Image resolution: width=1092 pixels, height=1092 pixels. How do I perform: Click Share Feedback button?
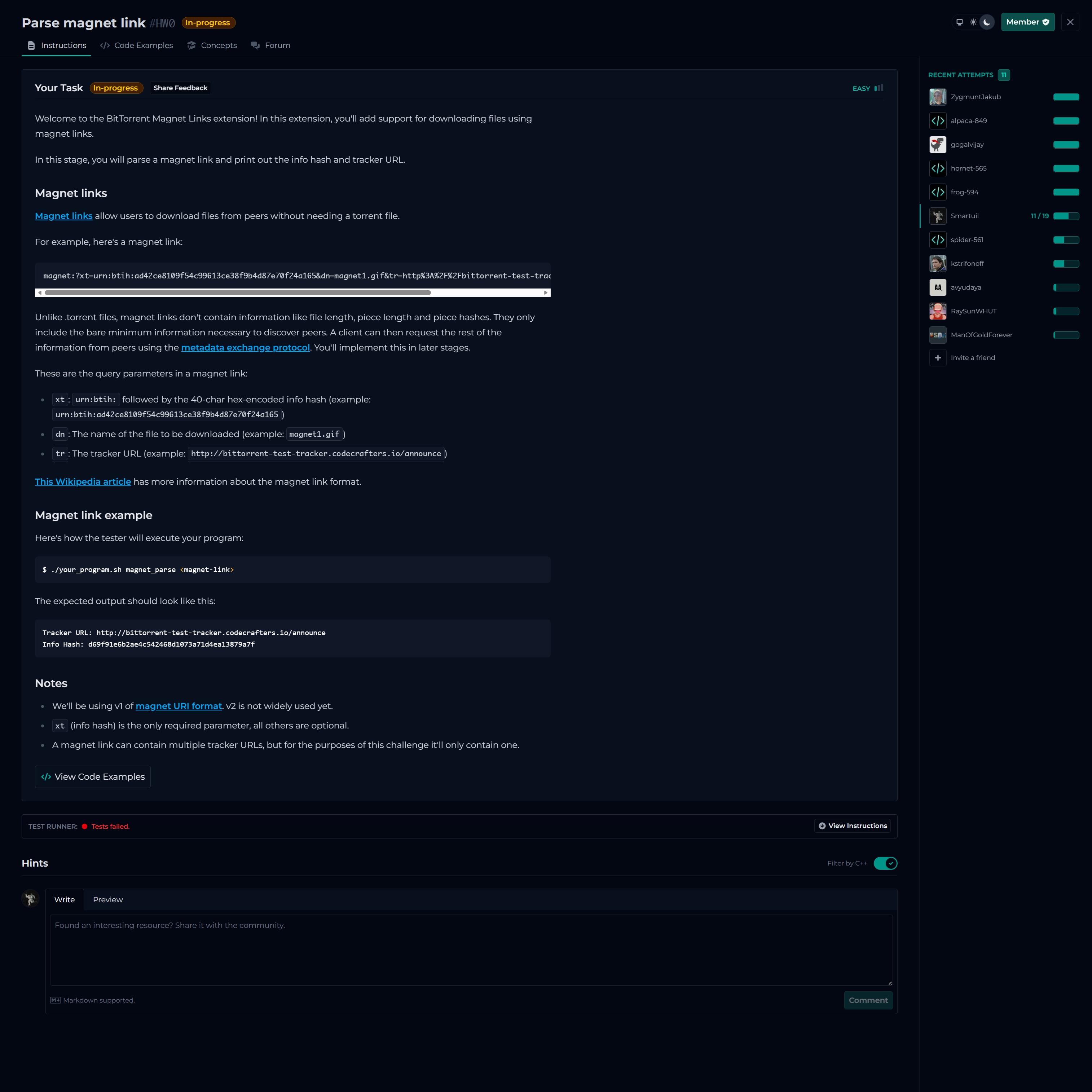(x=180, y=88)
